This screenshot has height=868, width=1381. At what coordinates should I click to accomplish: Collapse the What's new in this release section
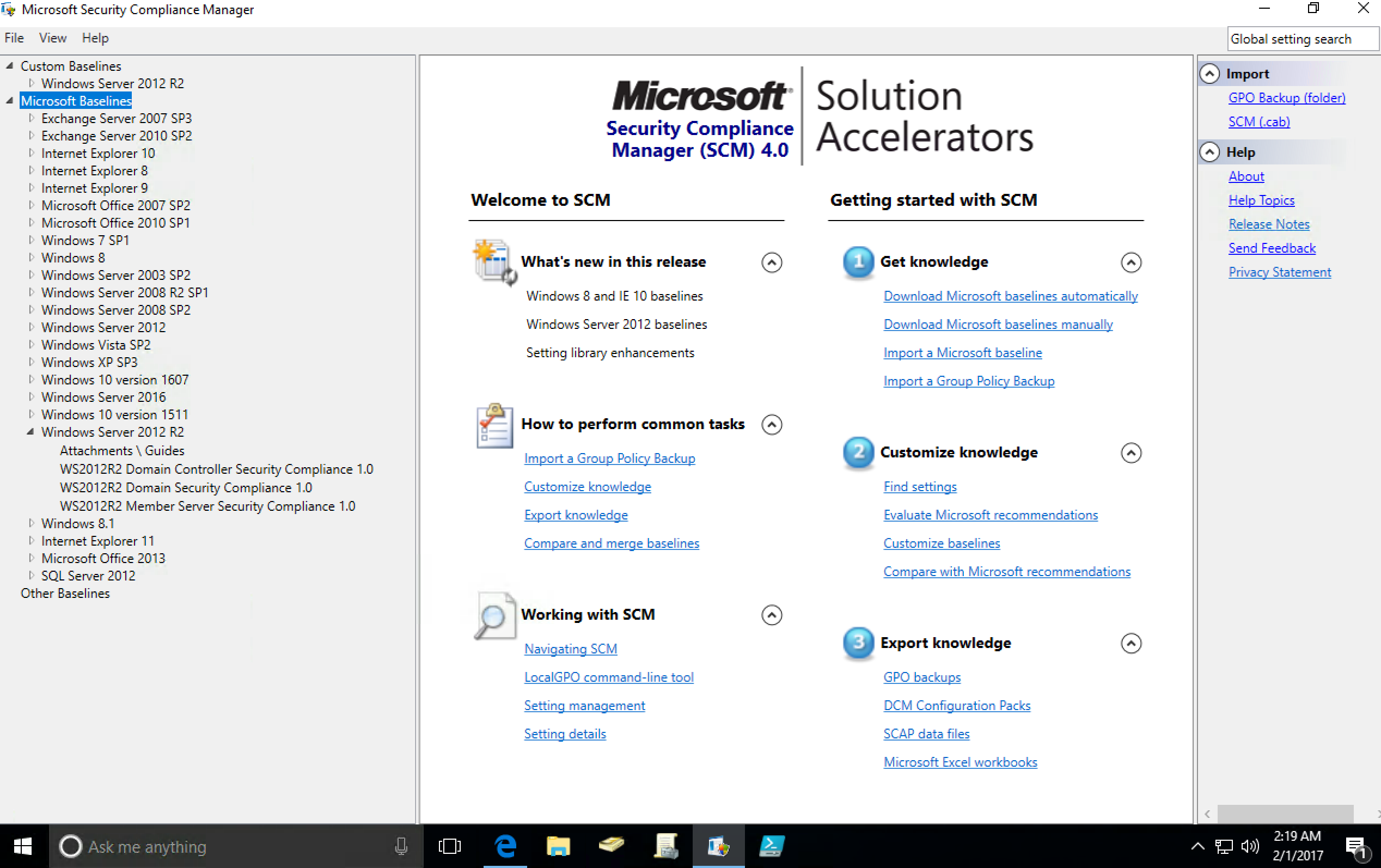772,262
